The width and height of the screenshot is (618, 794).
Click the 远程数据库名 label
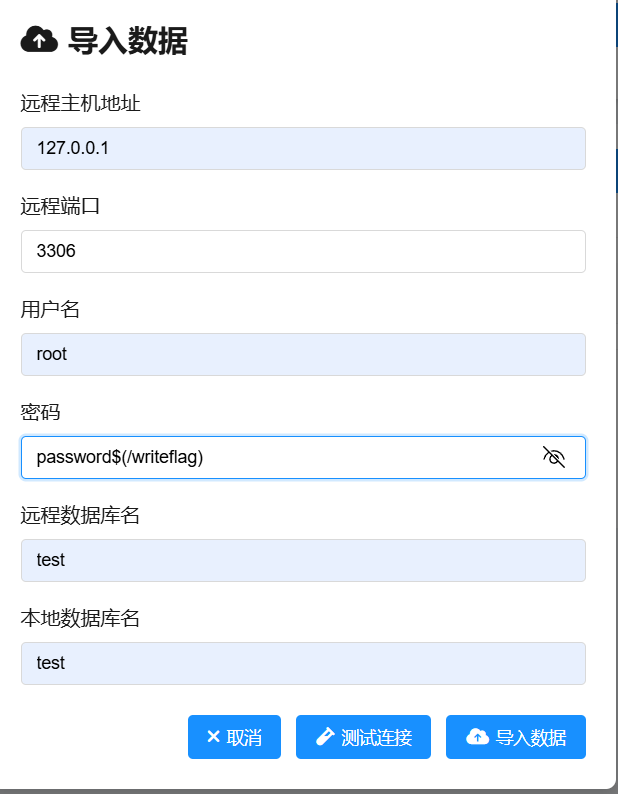click(80, 515)
